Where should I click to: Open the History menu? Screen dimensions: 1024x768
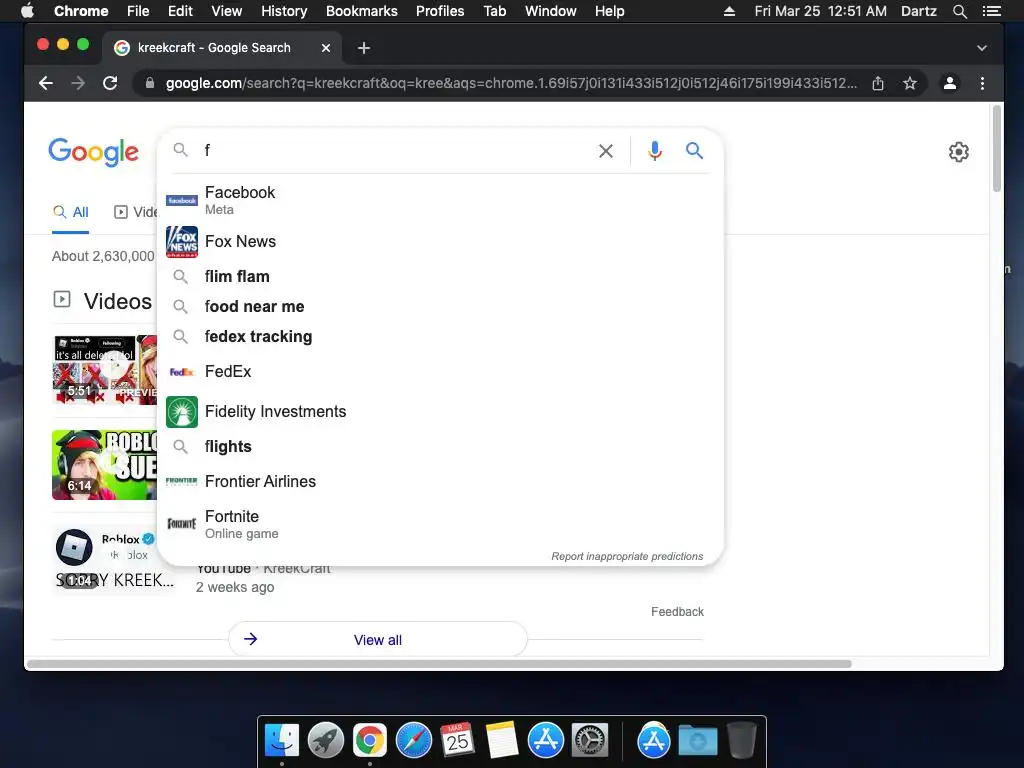tap(284, 11)
